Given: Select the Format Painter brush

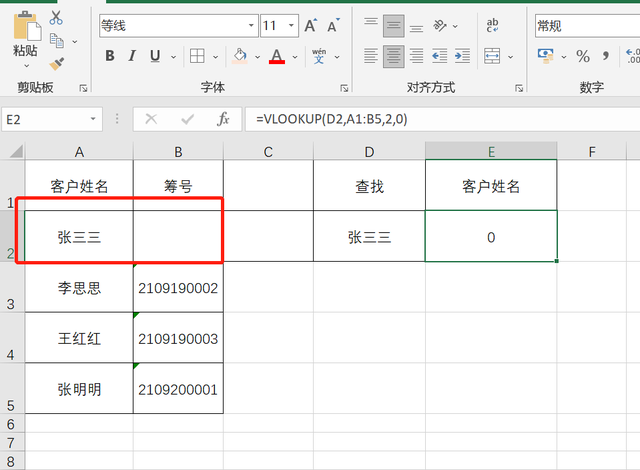Looking at the screenshot, I should pos(57,64).
